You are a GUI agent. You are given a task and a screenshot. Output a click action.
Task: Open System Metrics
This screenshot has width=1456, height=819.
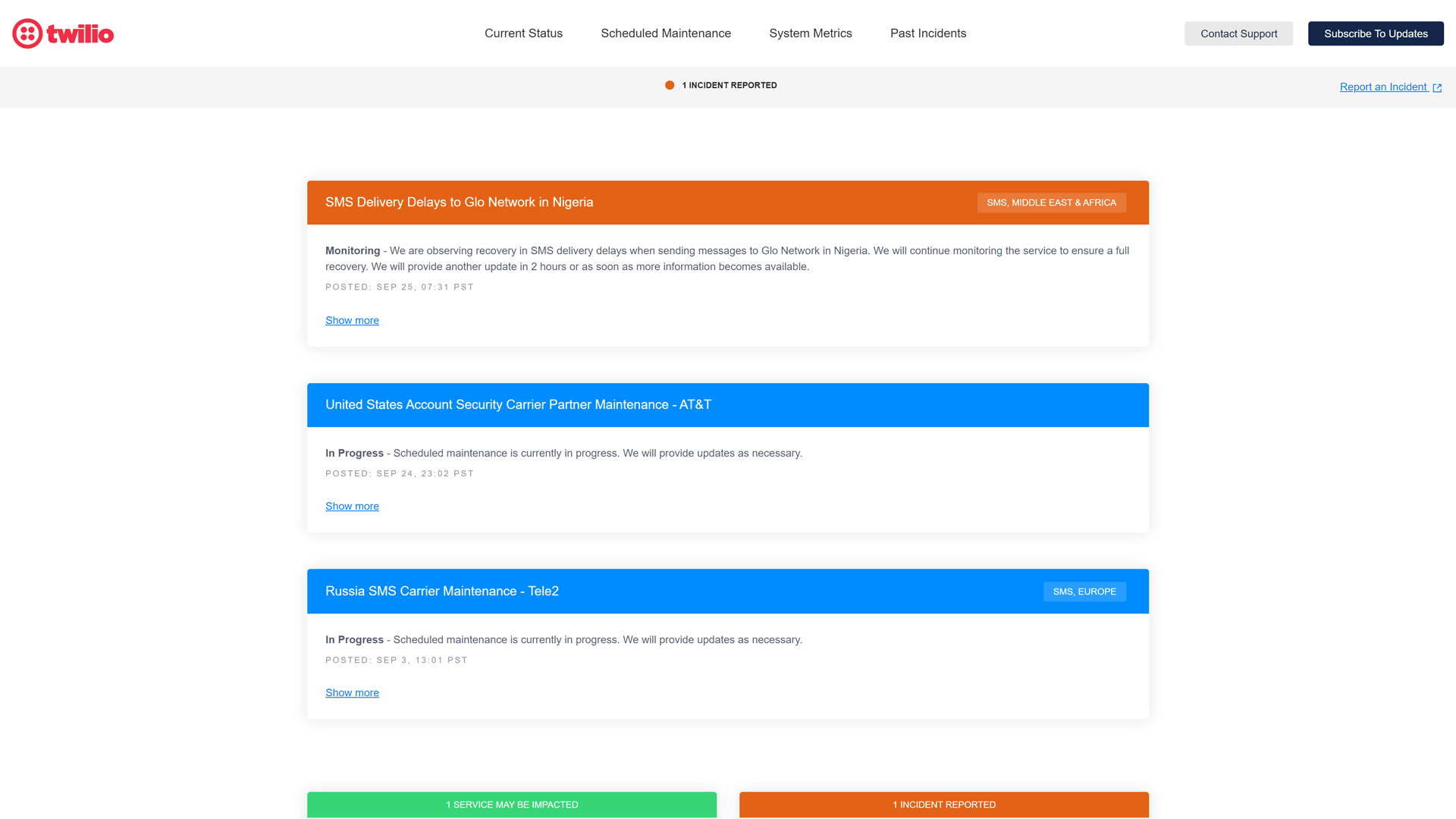[x=810, y=33]
